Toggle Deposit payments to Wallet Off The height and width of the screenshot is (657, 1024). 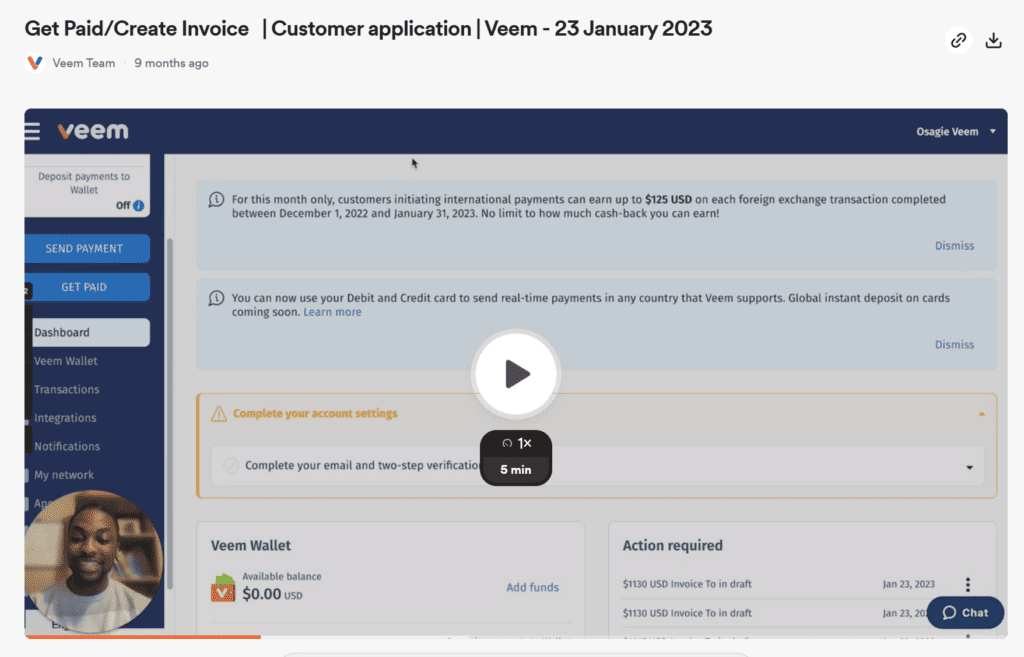tap(123, 206)
